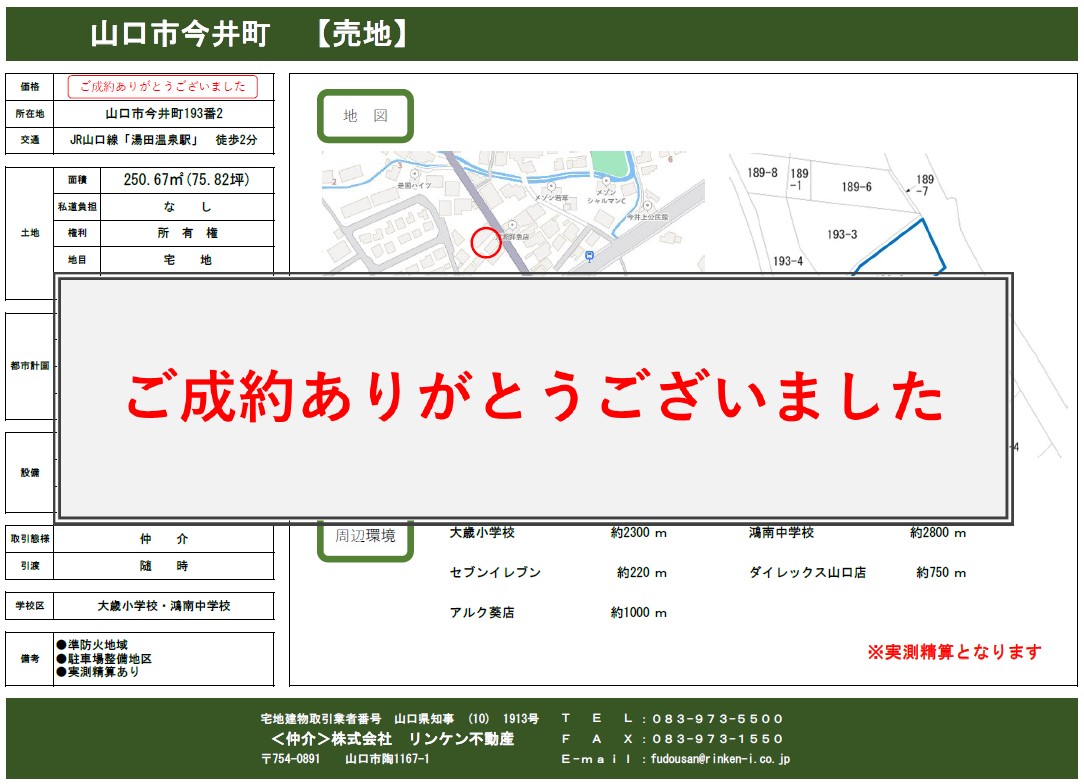Click the telephone number 083-973-5500
Image resolution: width=1084 pixels, height=784 pixels.
click(717, 719)
